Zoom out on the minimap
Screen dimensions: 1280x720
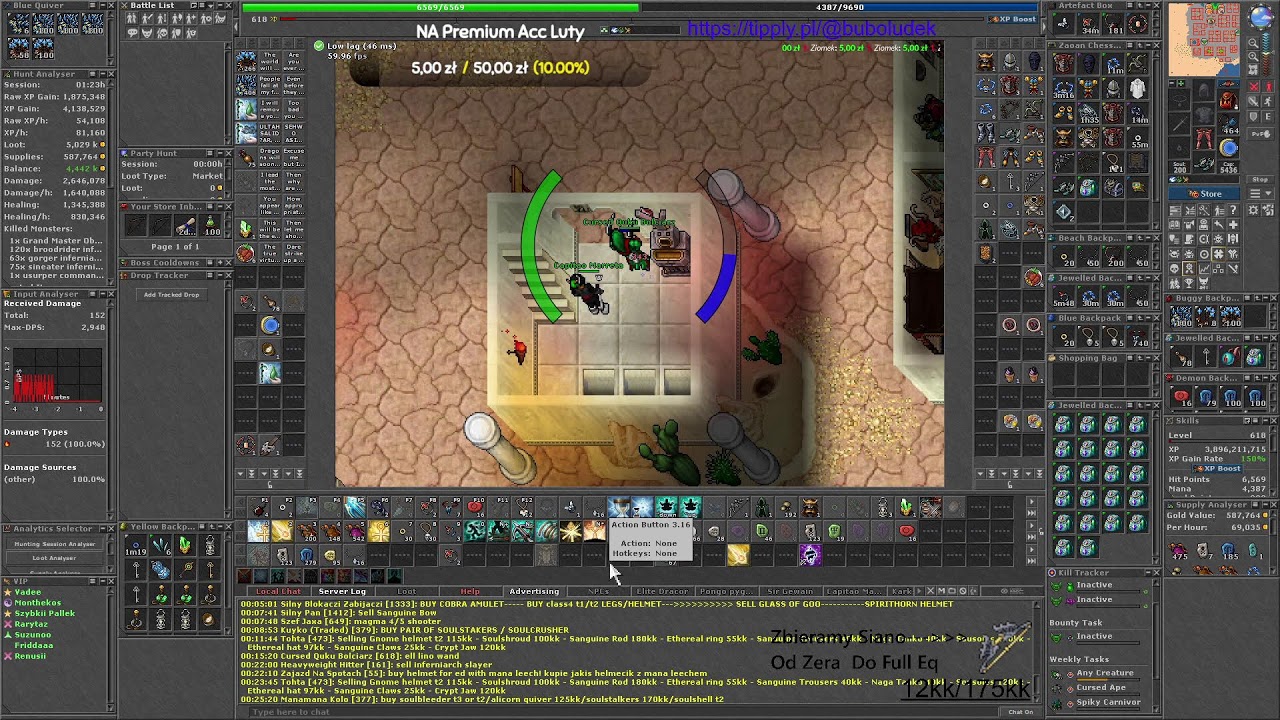(1253, 43)
